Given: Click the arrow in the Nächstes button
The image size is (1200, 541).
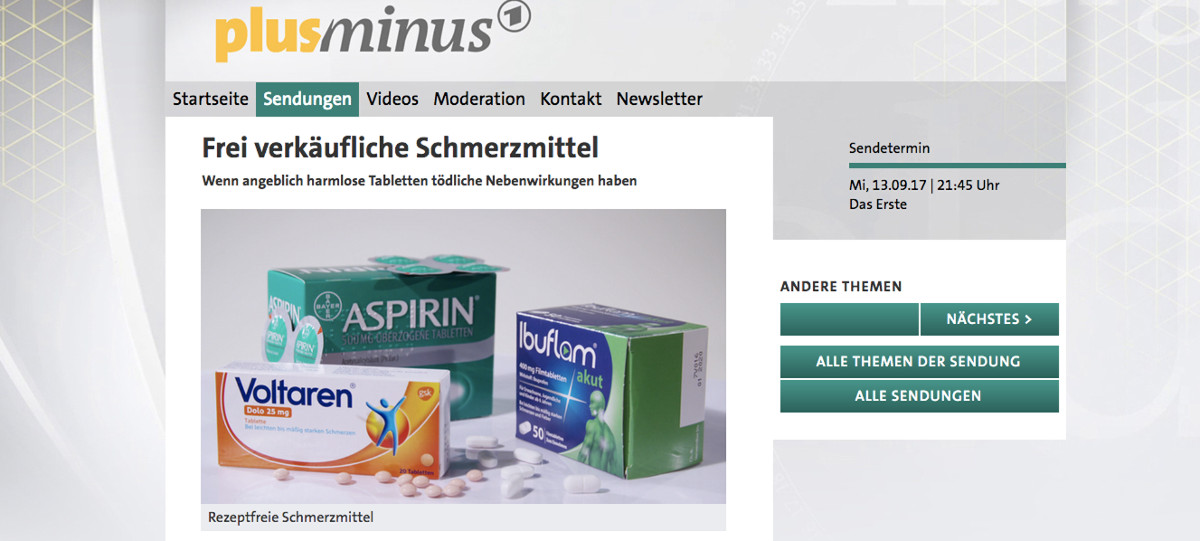Looking at the screenshot, I should [1027, 319].
